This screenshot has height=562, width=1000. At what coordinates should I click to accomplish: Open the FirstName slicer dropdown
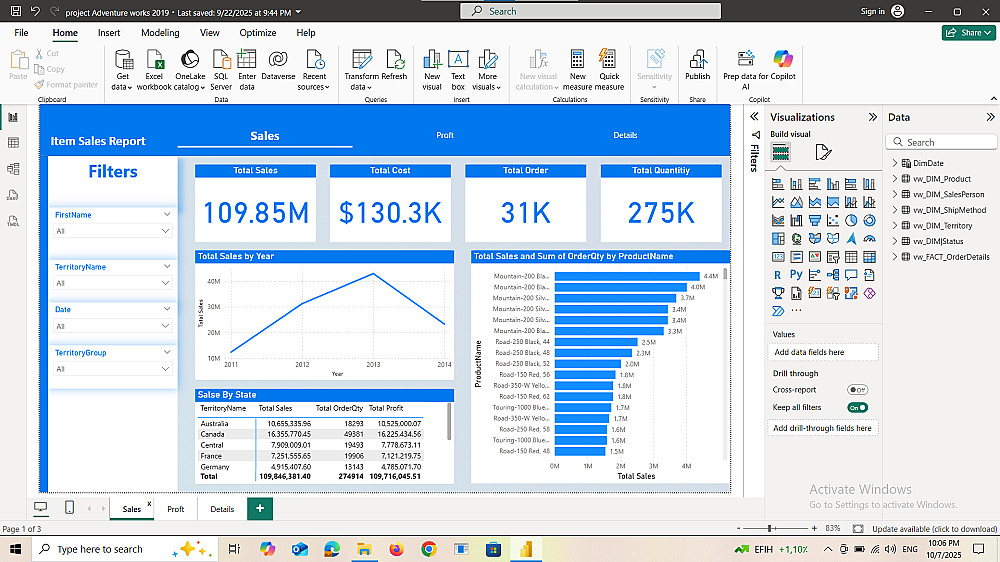165,231
